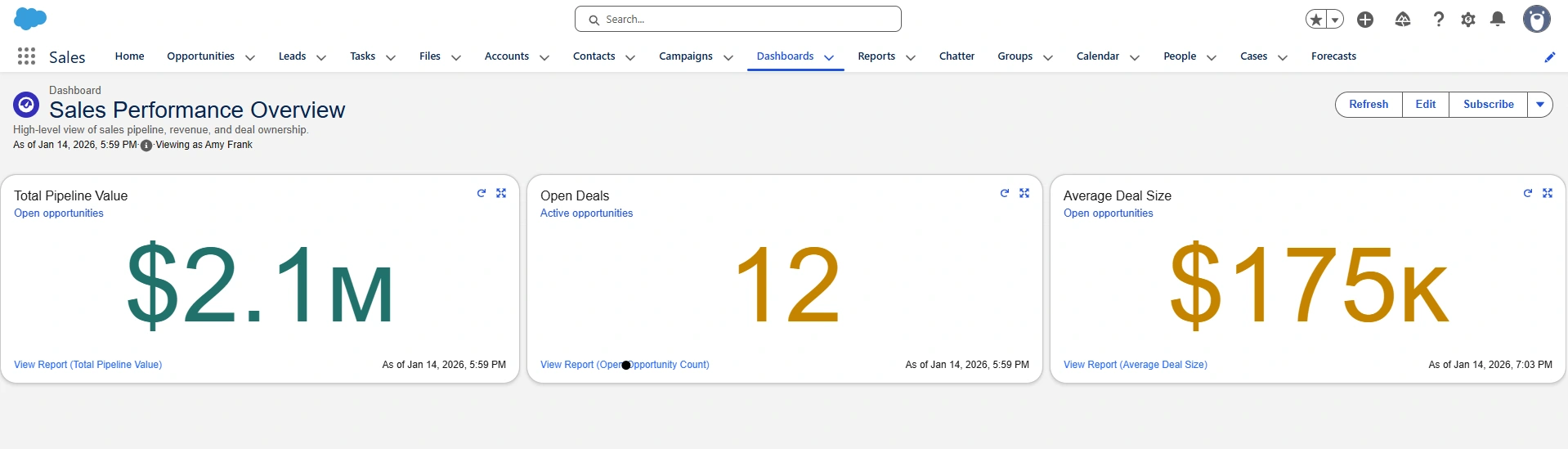Open the App Launcher grid icon

click(26, 56)
